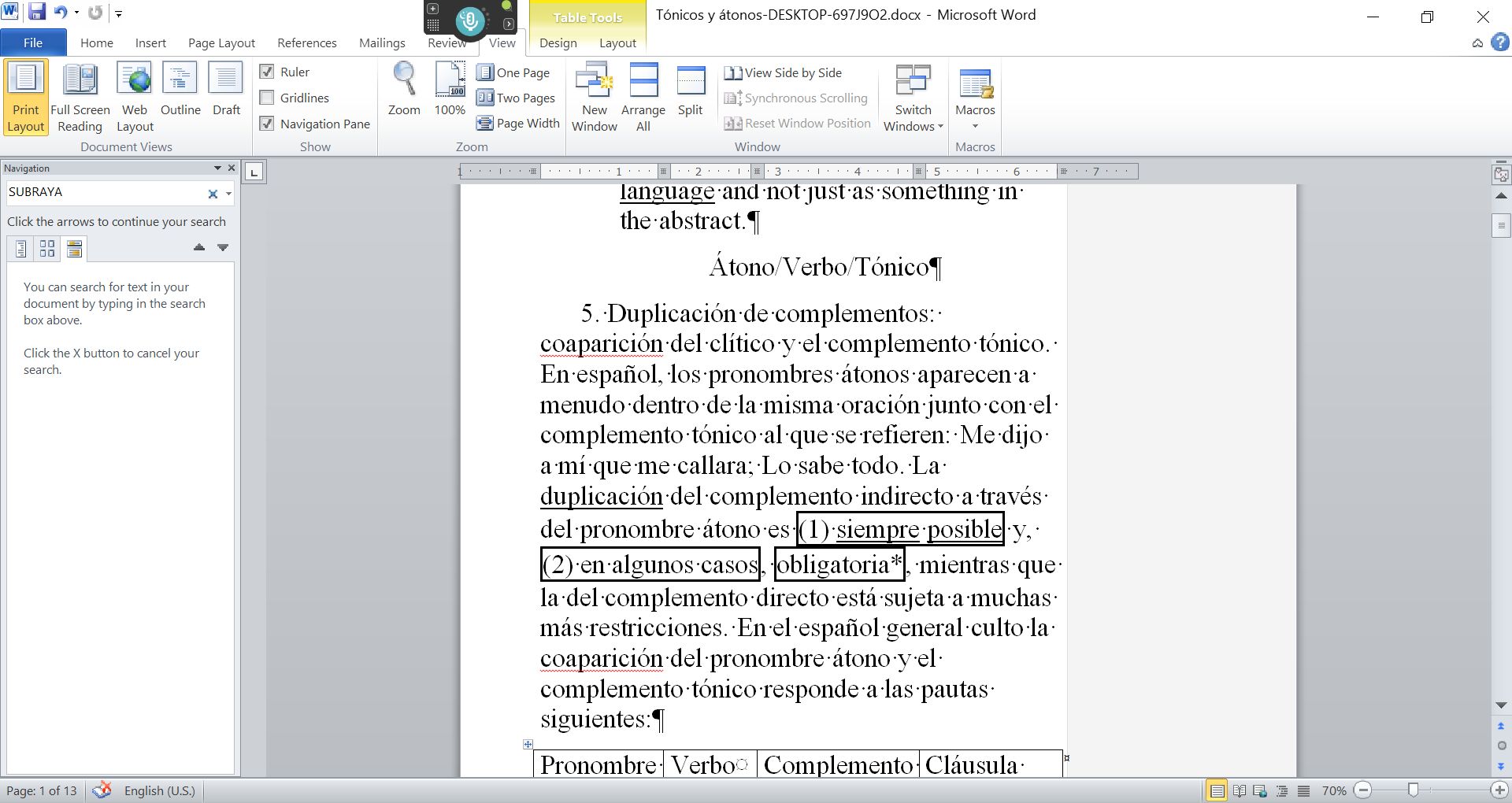Fit the document to Page Width
The height and width of the screenshot is (803, 1512).
coord(518,123)
